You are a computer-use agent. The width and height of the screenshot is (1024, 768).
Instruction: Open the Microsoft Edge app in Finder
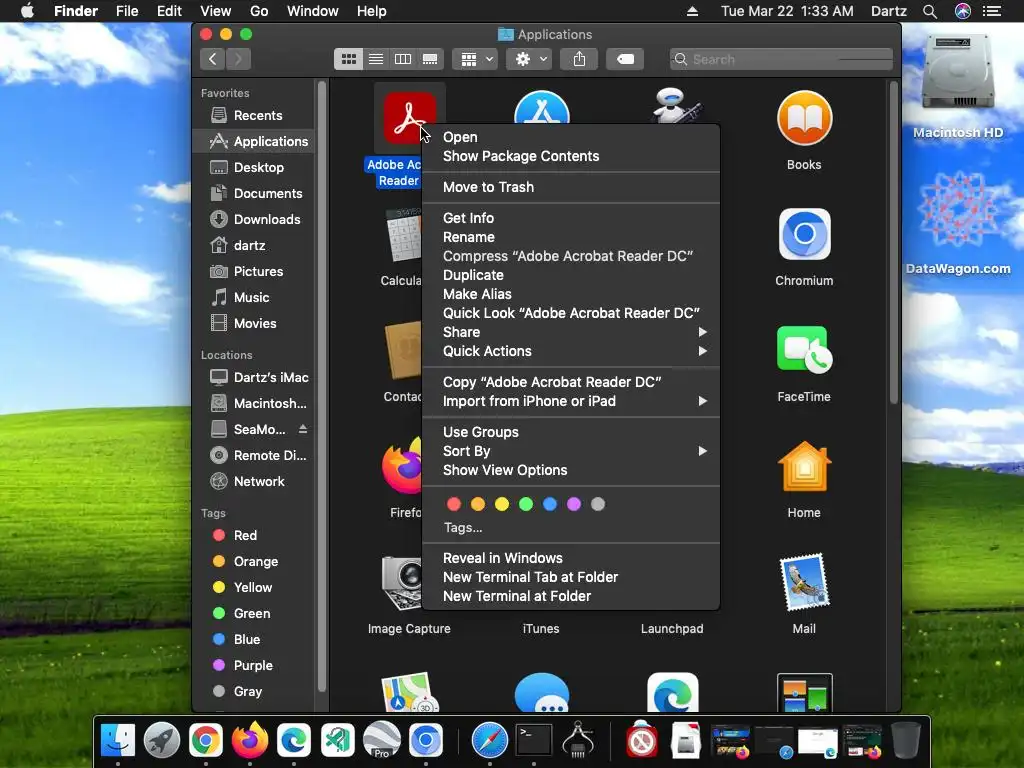[x=673, y=692]
